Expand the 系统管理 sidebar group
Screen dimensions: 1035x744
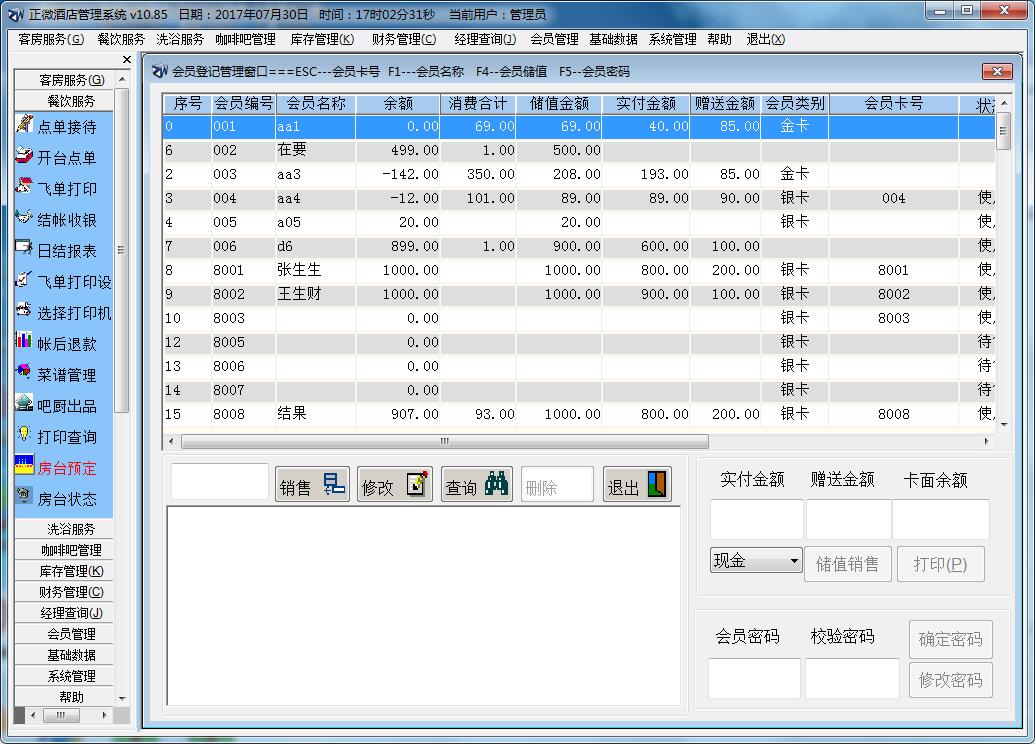[64, 677]
